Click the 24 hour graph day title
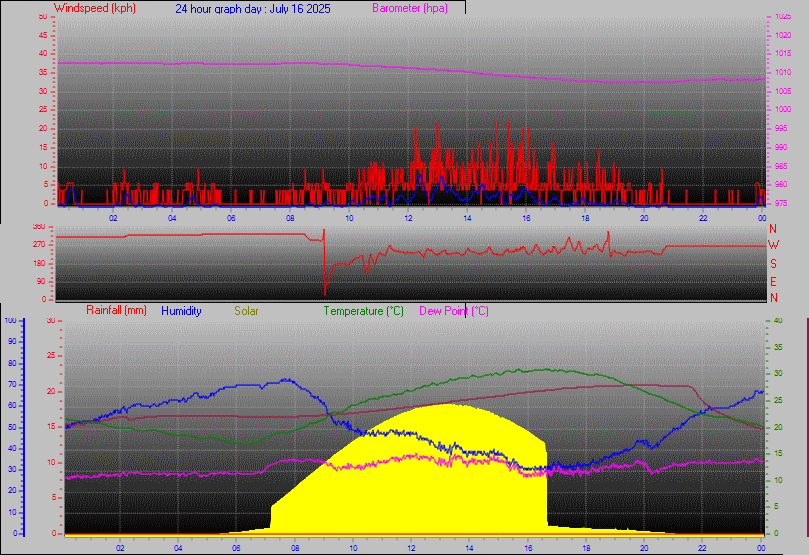 tap(253, 9)
